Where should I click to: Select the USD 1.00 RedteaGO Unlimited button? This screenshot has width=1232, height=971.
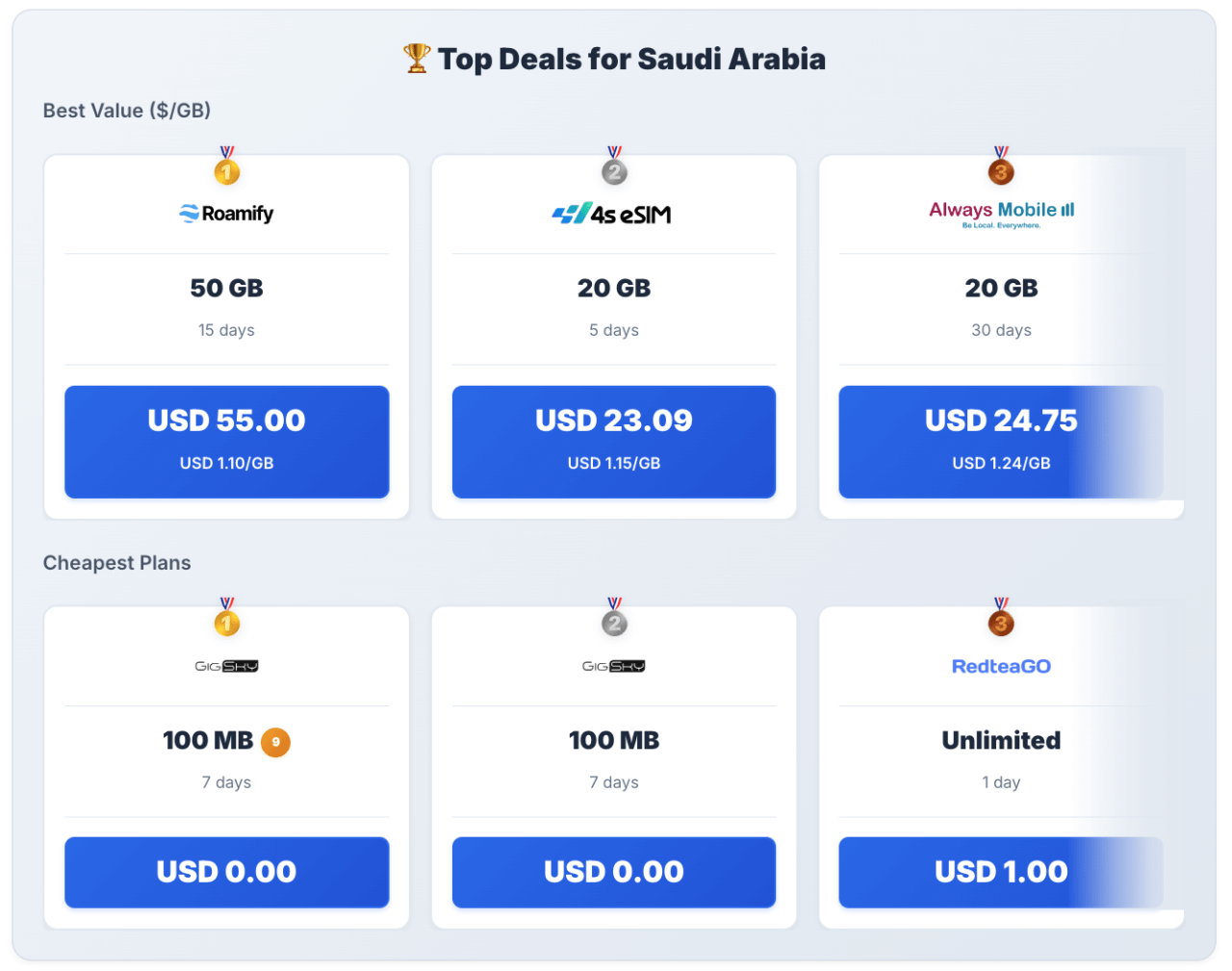1001,872
